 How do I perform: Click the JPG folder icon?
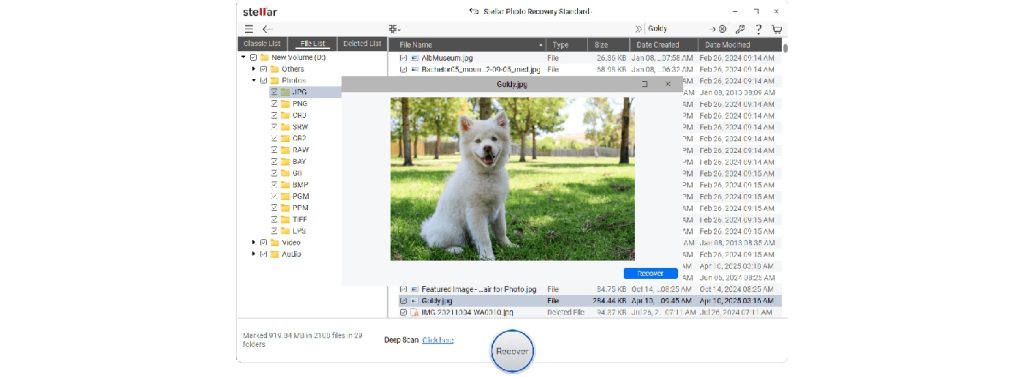click(x=285, y=92)
